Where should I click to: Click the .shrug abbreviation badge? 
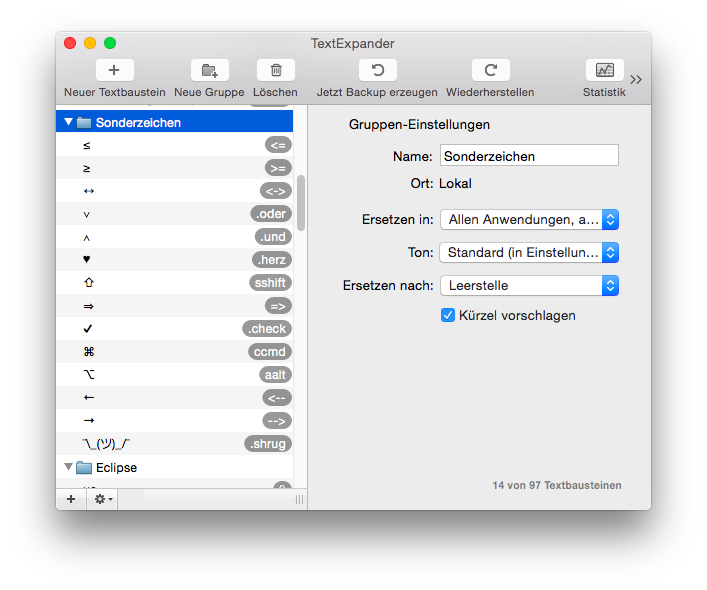(268, 444)
